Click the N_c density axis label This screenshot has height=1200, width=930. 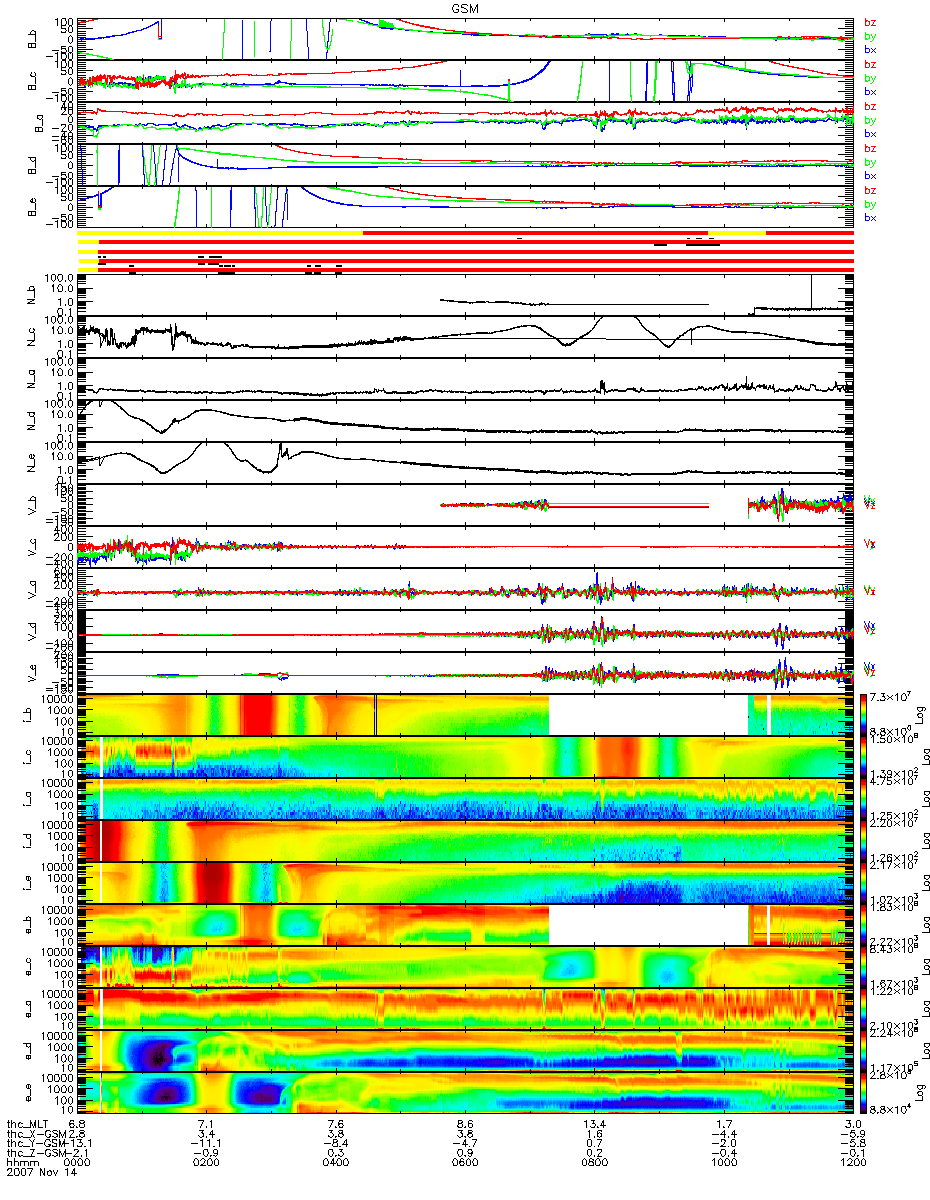[32, 337]
